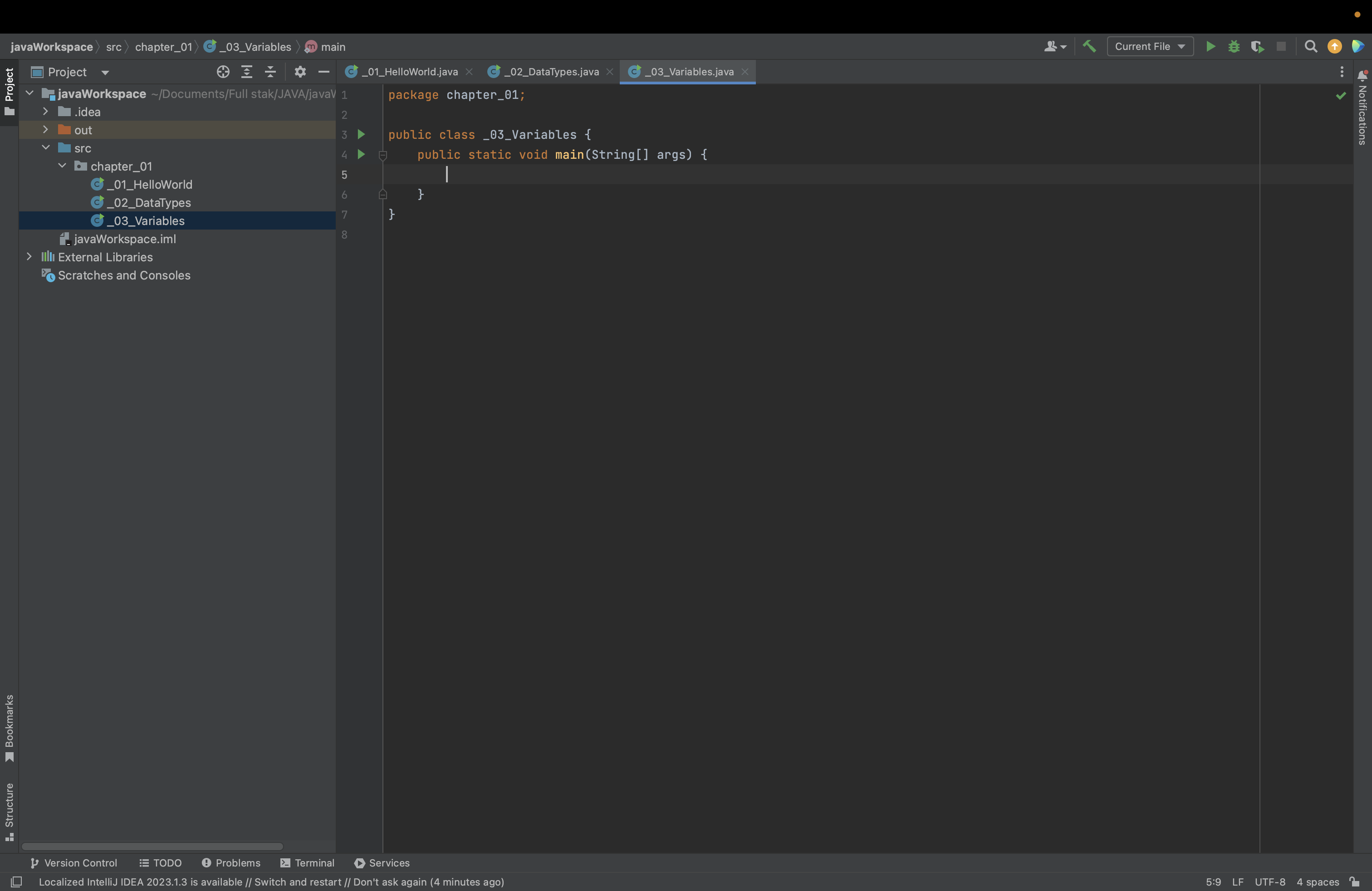
Task: Click run gutter arrow beside main method
Action: tap(362, 154)
